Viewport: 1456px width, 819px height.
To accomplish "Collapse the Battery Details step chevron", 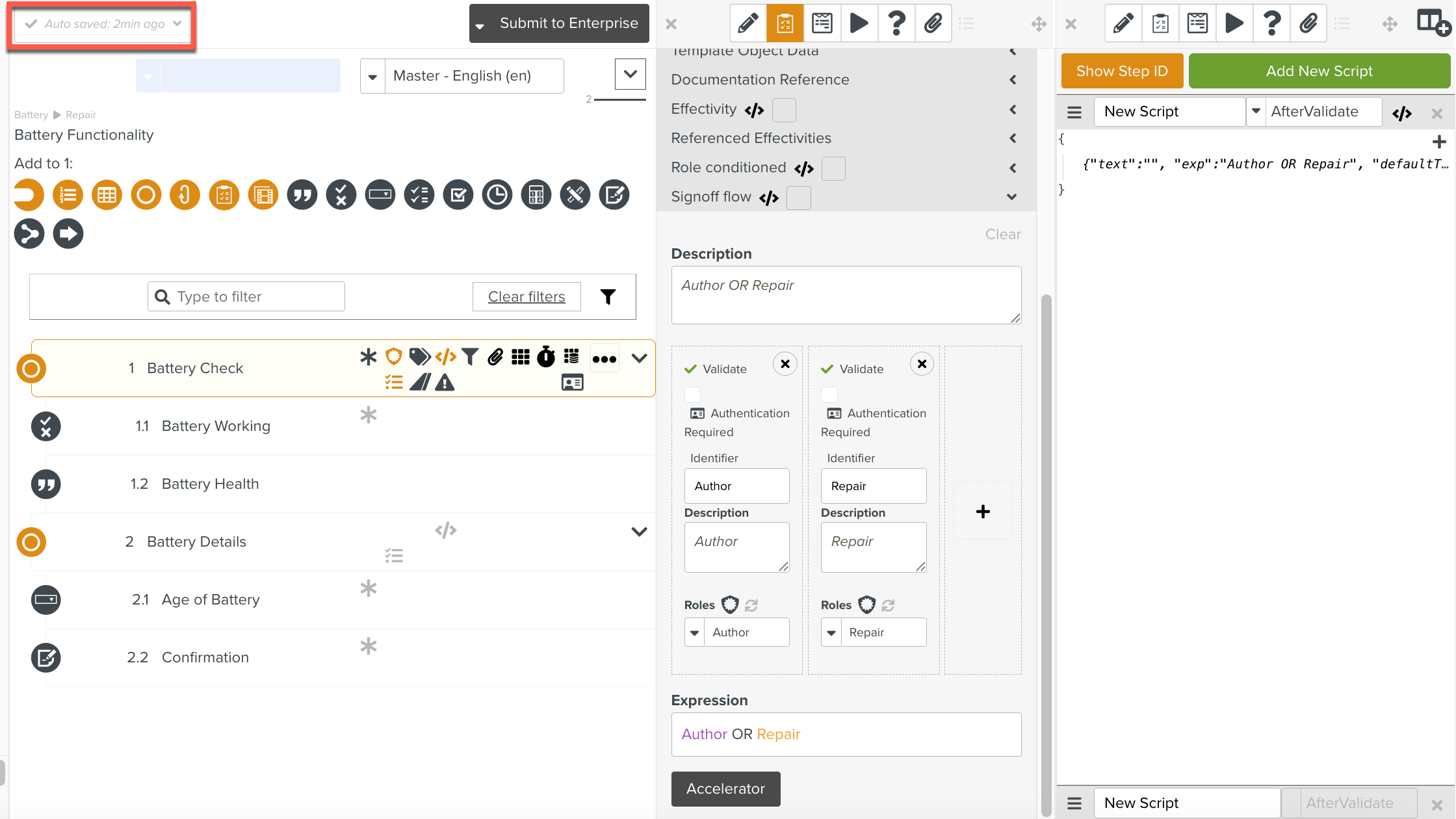I will point(639,532).
